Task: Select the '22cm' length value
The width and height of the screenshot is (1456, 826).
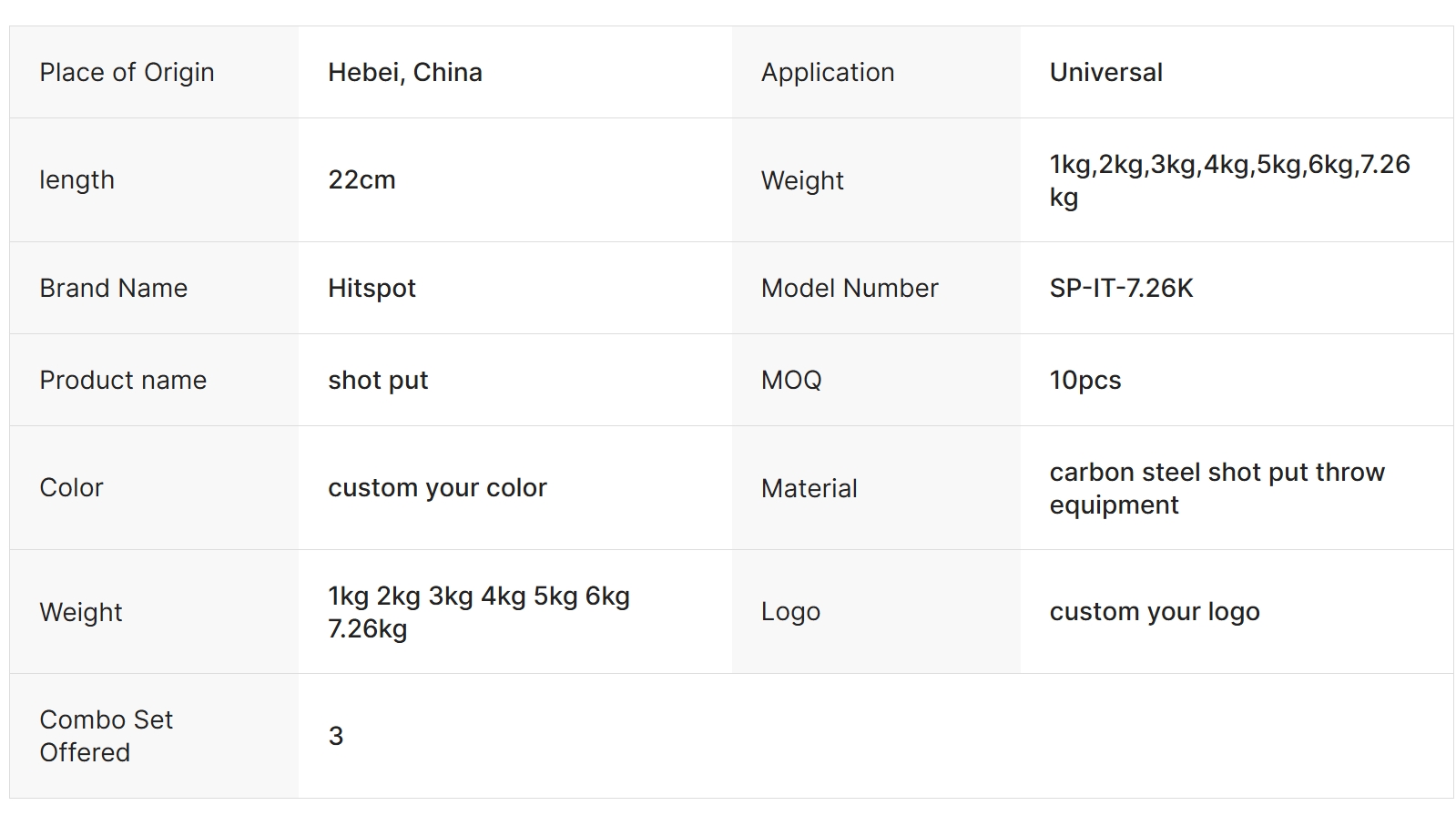Action: (361, 180)
